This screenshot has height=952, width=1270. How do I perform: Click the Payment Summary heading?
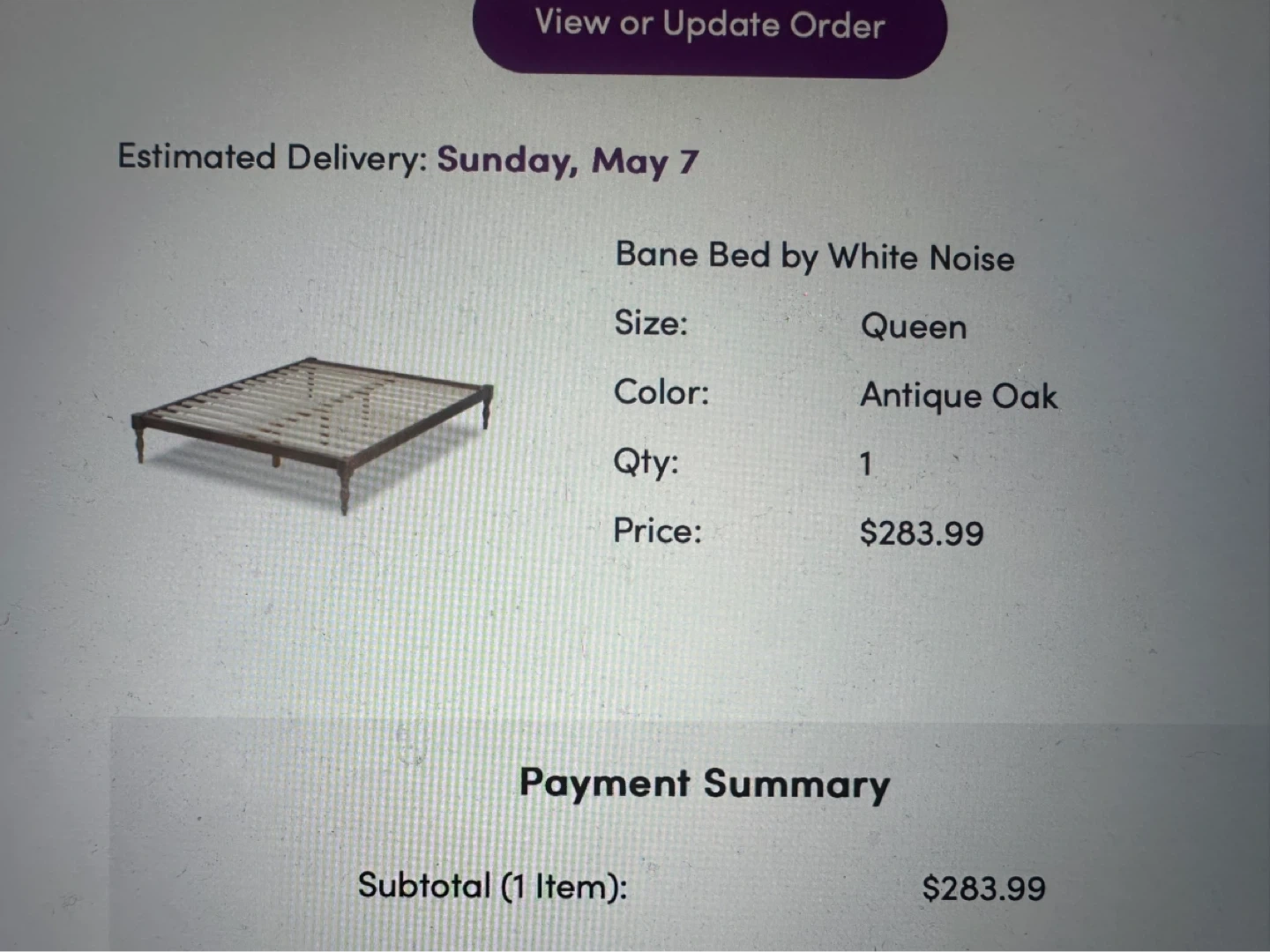click(x=704, y=784)
